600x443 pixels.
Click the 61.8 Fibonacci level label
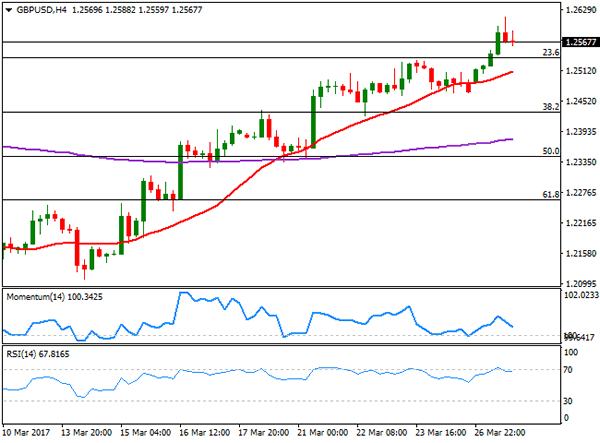(x=551, y=194)
